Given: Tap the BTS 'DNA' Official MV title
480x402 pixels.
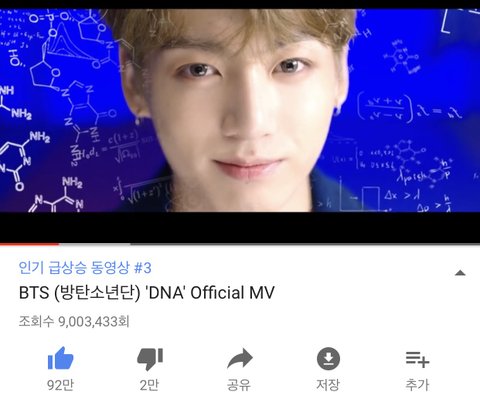Looking at the screenshot, I should [x=147, y=293].
